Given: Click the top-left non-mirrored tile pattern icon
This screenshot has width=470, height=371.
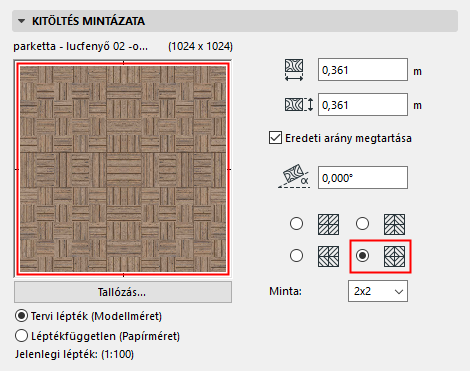Looking at the screenshot, I should (328, 224).
